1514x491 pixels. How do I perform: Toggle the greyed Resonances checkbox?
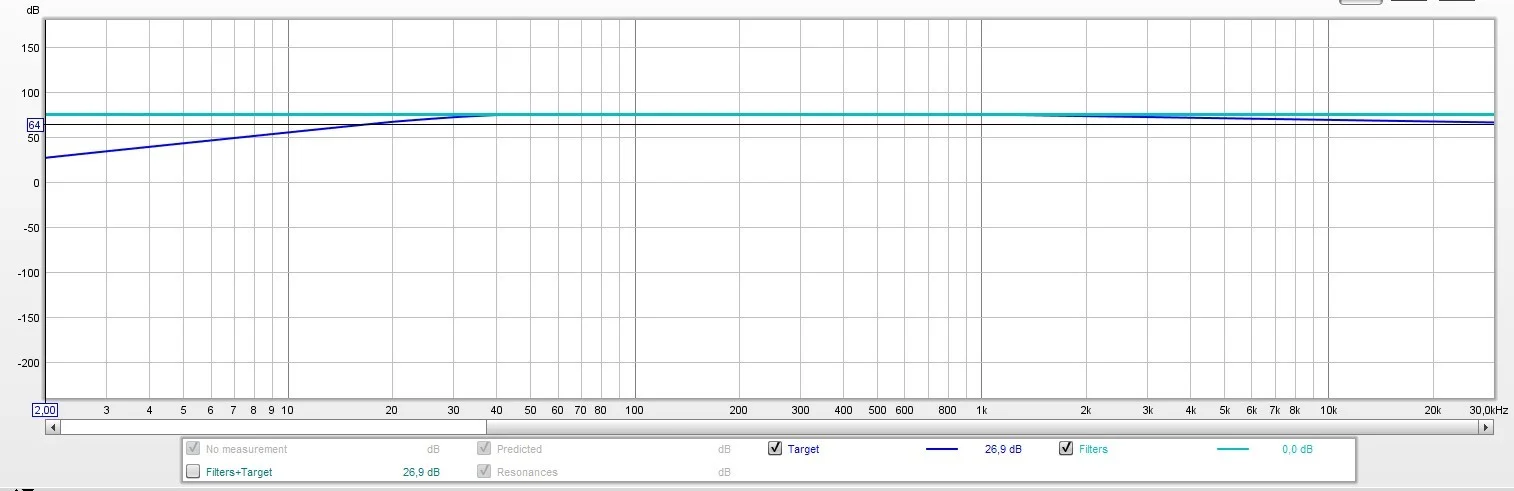484,472
